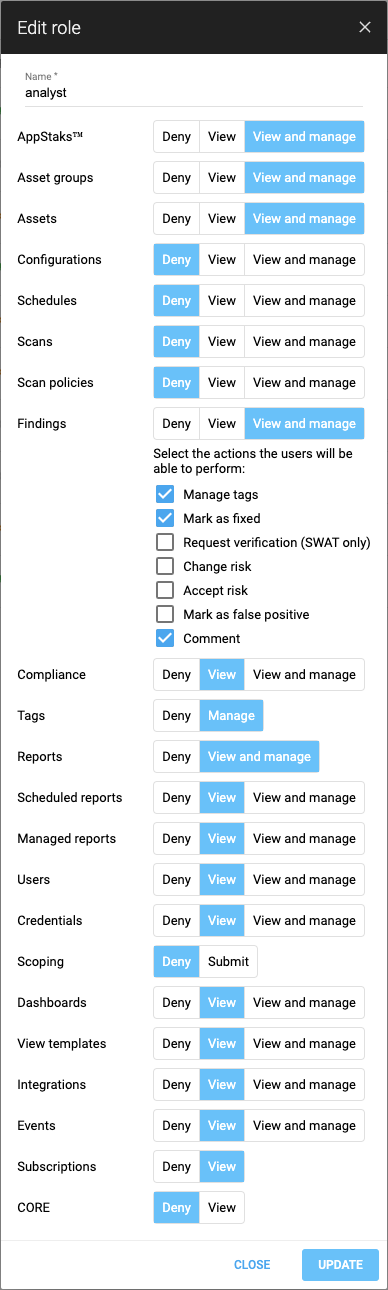The height and width of the screenshot is (1290, 388).
Task: Enable the Accept risk checkbox
Action: pyautogui.click(x=165, y=590)
